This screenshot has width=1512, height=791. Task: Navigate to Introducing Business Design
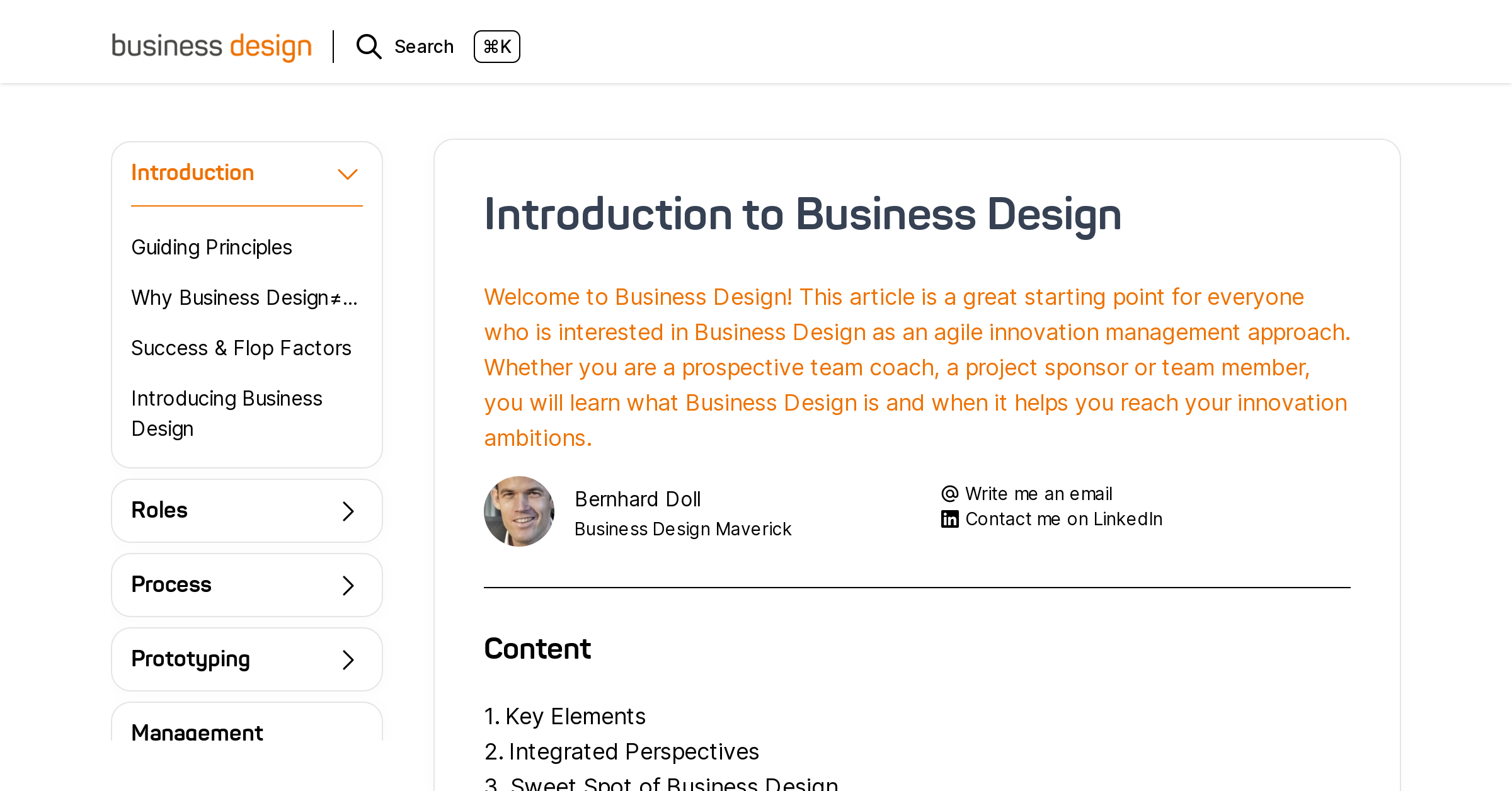pyautogui.click(x=227, y=413)
